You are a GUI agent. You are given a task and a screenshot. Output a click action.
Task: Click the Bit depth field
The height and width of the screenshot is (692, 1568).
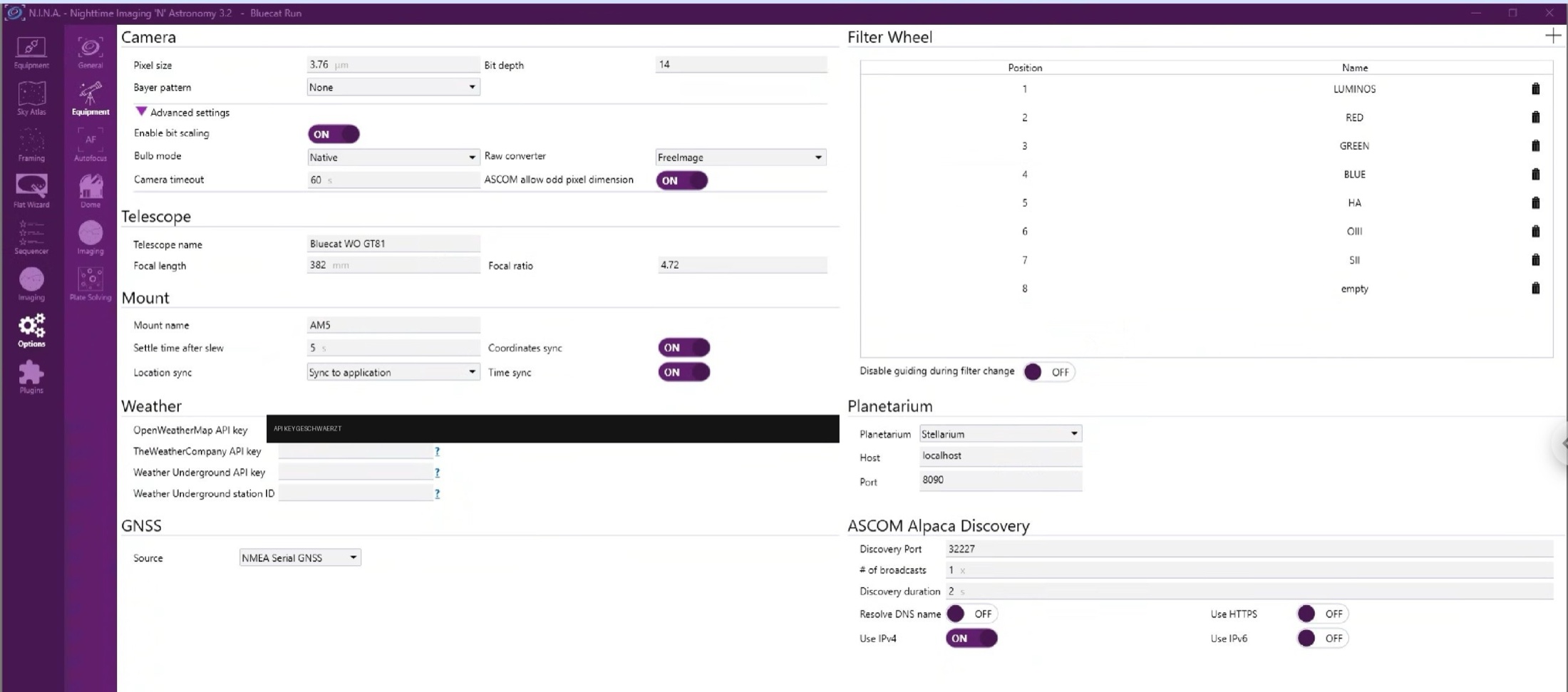(x=741, y=64)
